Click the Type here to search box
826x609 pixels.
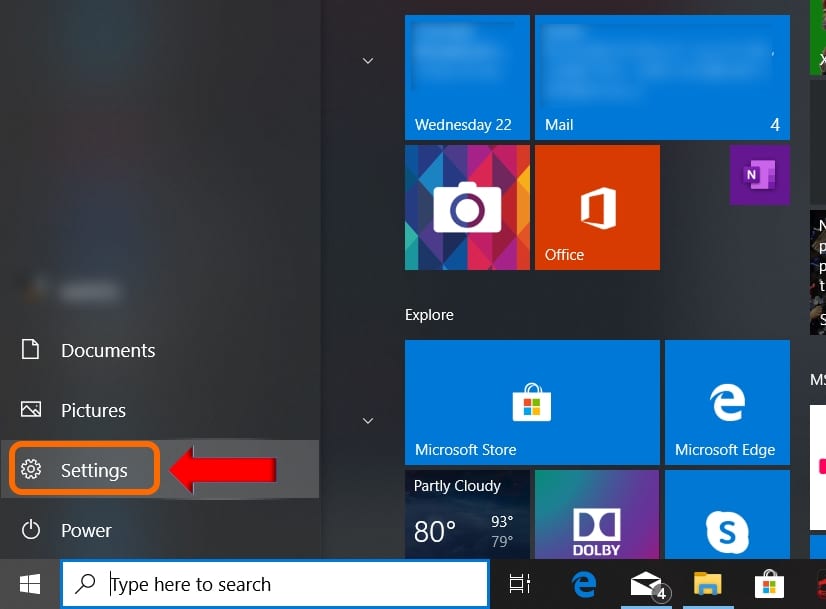[x=275, y=584]
